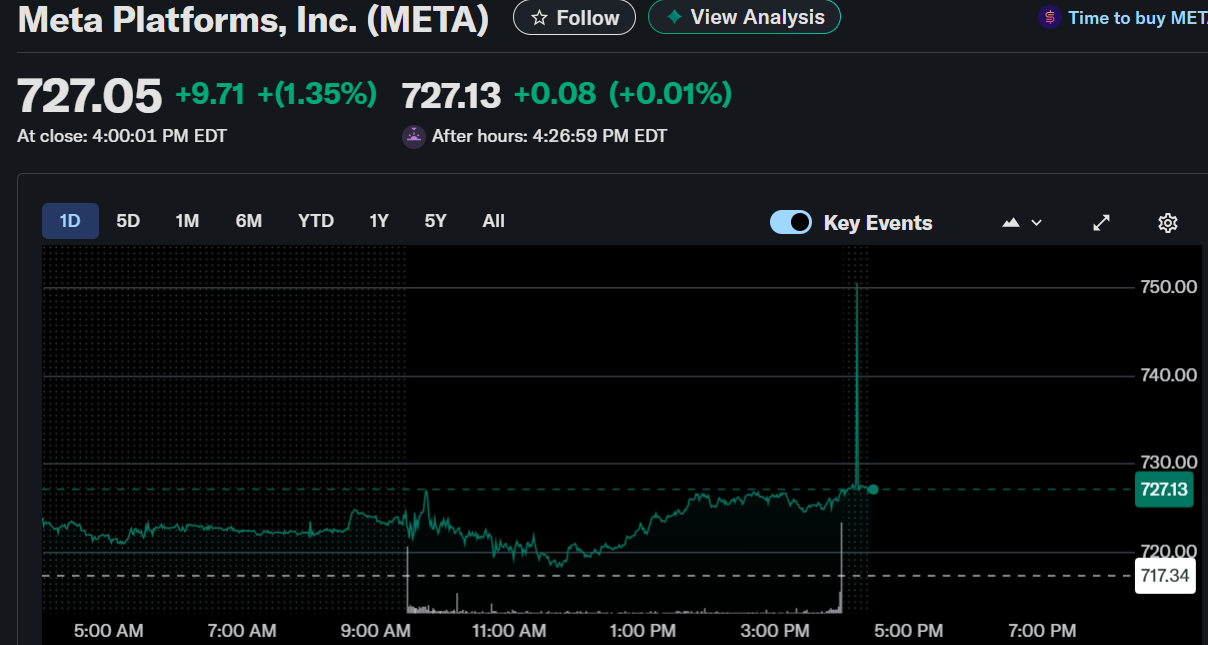
Task: Open chart settings gear
Action: [1167, 222]
